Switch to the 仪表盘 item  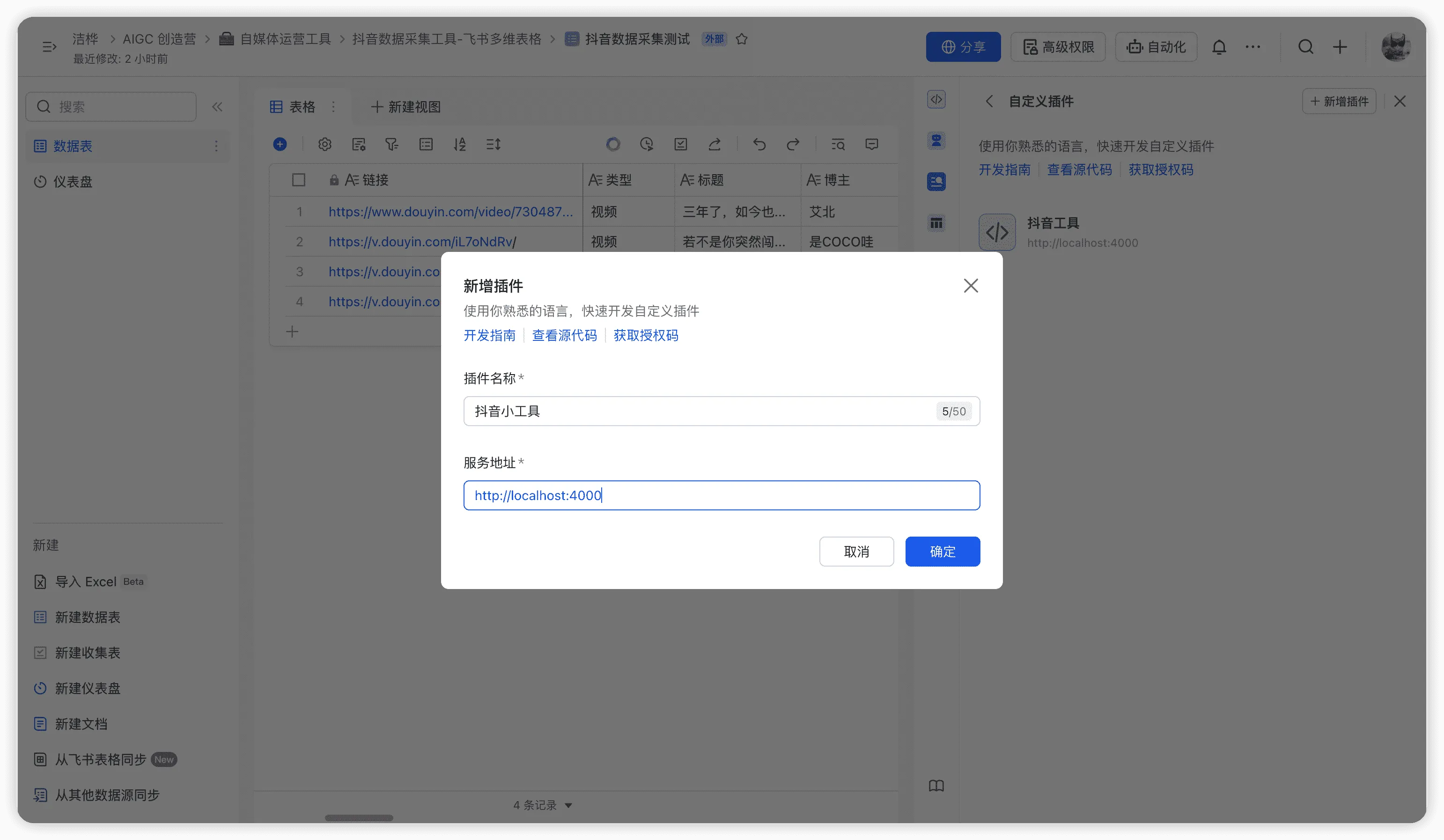(72, 182)
